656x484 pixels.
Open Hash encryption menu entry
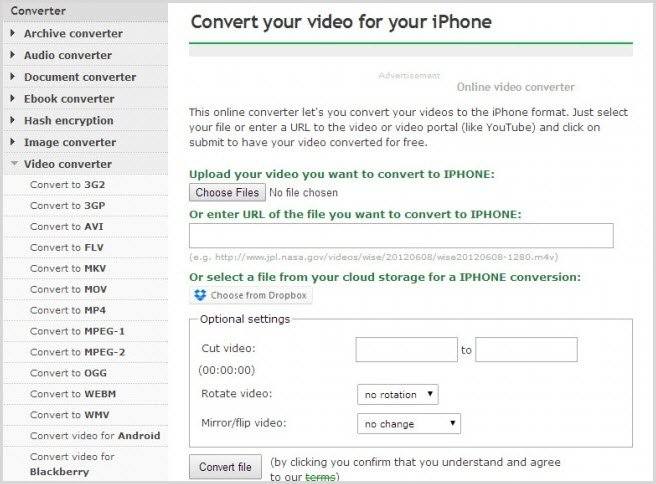click(x=69, y=120)
